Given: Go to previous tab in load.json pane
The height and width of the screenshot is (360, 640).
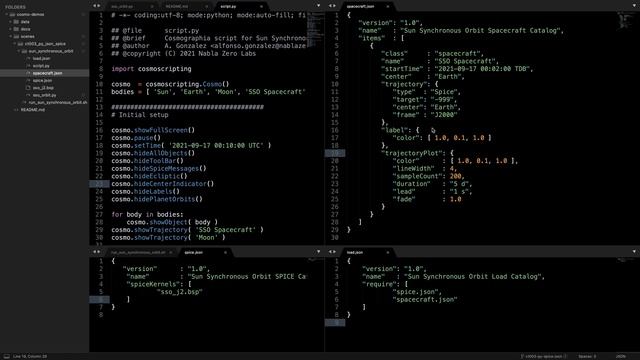Looking at the screenshot, I should point(330,252).
